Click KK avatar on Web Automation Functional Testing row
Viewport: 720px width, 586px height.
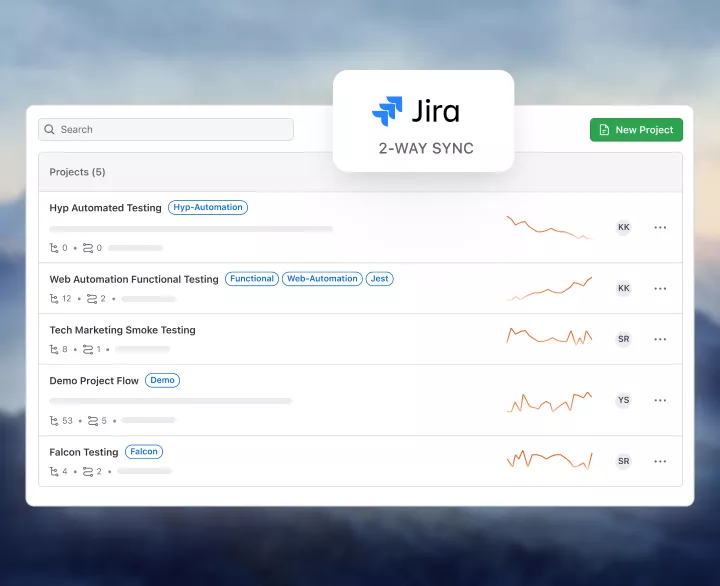pyautogui.click(x=624, y=288)
